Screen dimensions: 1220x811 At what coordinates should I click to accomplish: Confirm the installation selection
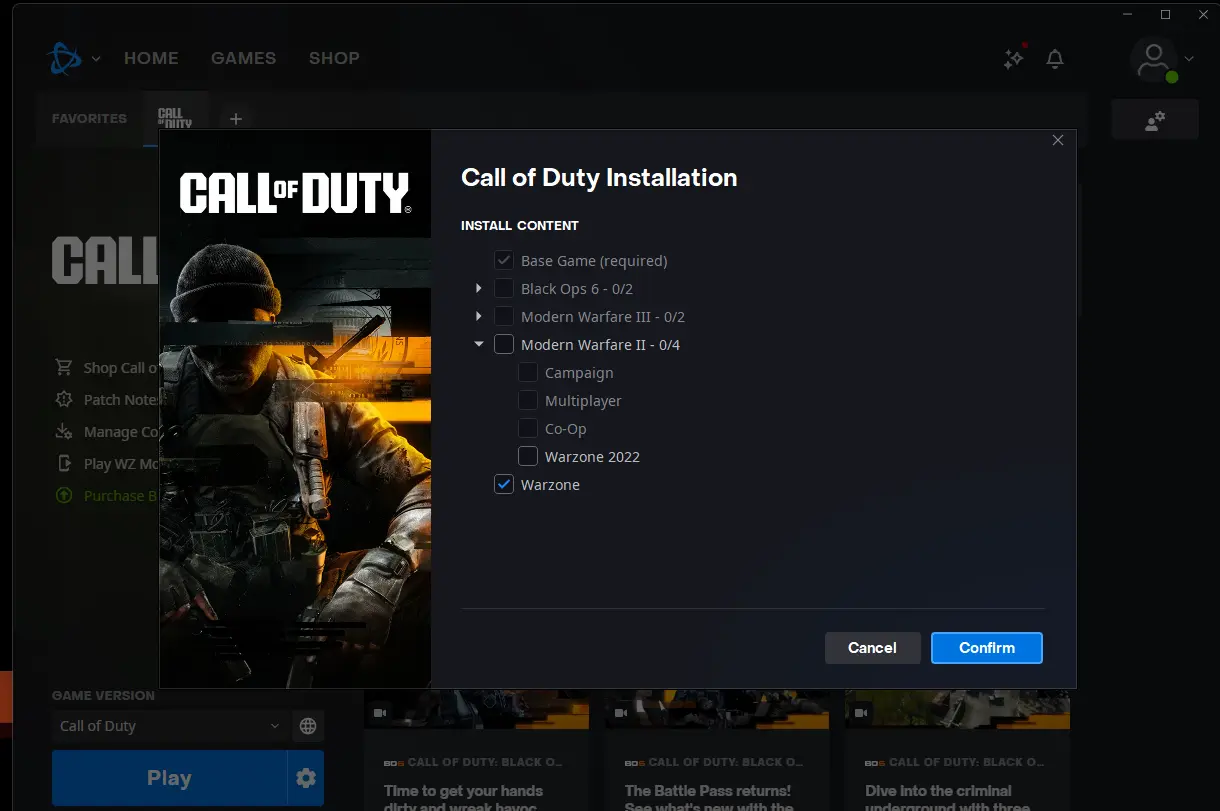click(x=987, y=648)
